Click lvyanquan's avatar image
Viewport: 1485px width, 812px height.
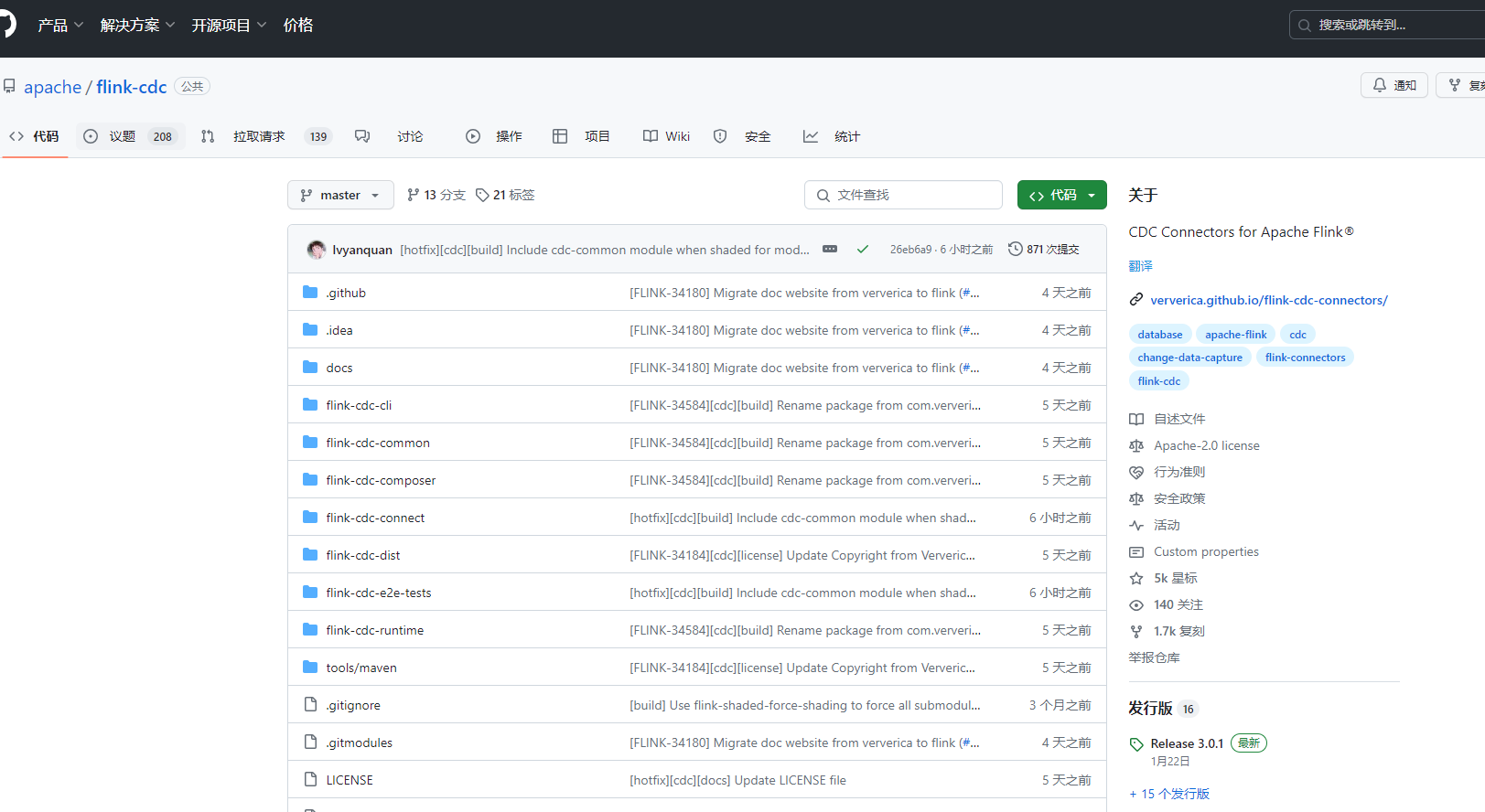tap(317, 250)
